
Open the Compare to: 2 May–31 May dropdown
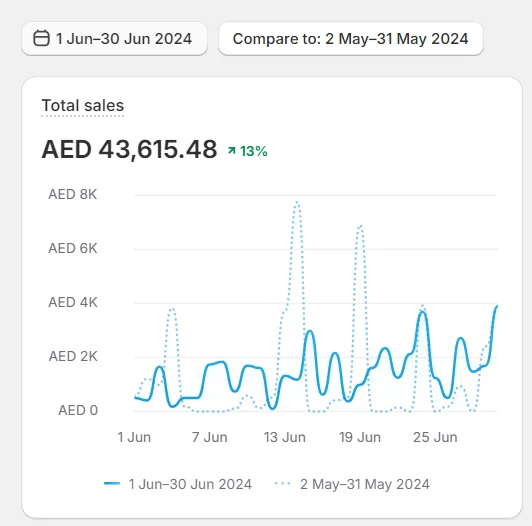(x=351, y=38)
